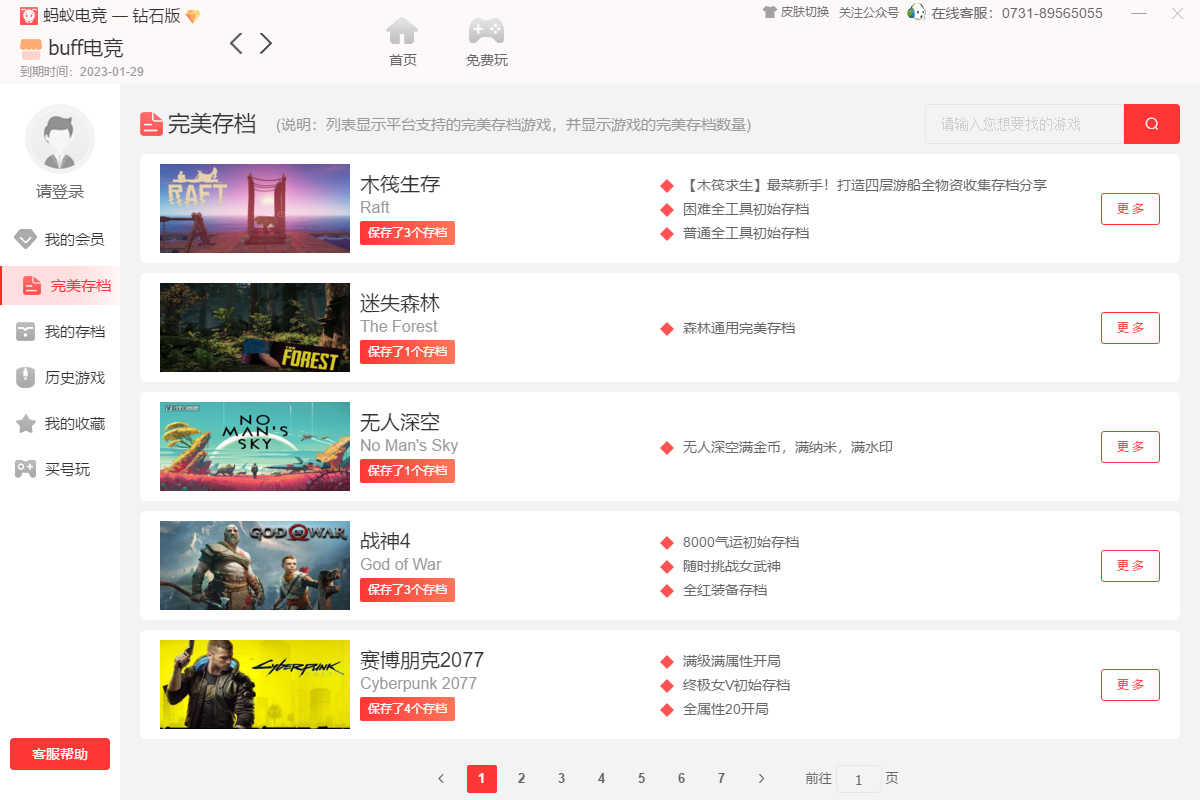Viewport: 1200px width, 800px height.
Task: Go to page 3
Action: point(561,779)
